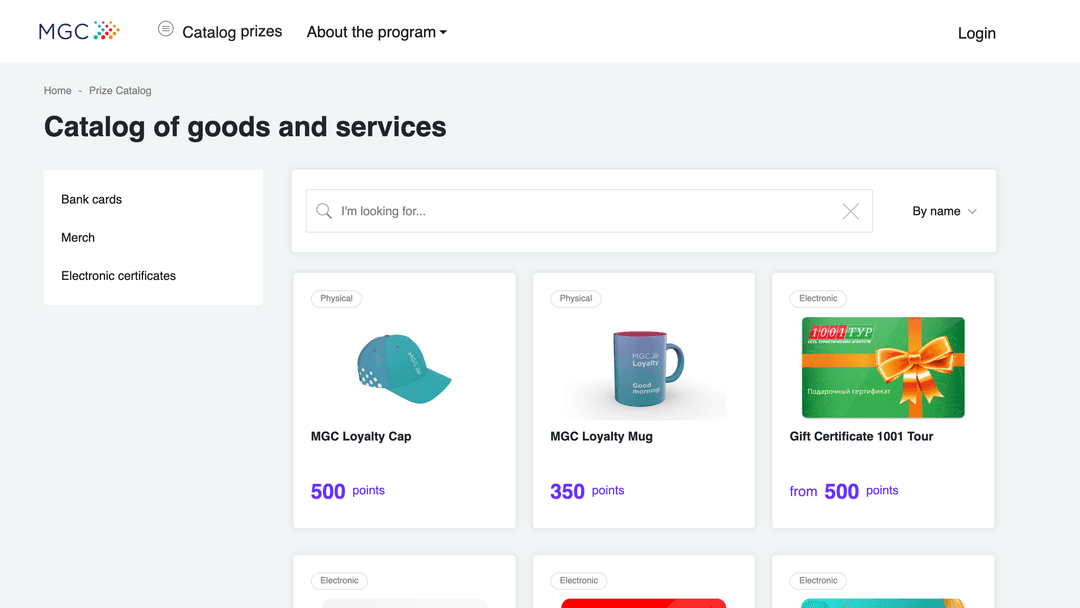Open the Catalog prizes menu item
1080x608 pixels.
[x=232, y=32]
